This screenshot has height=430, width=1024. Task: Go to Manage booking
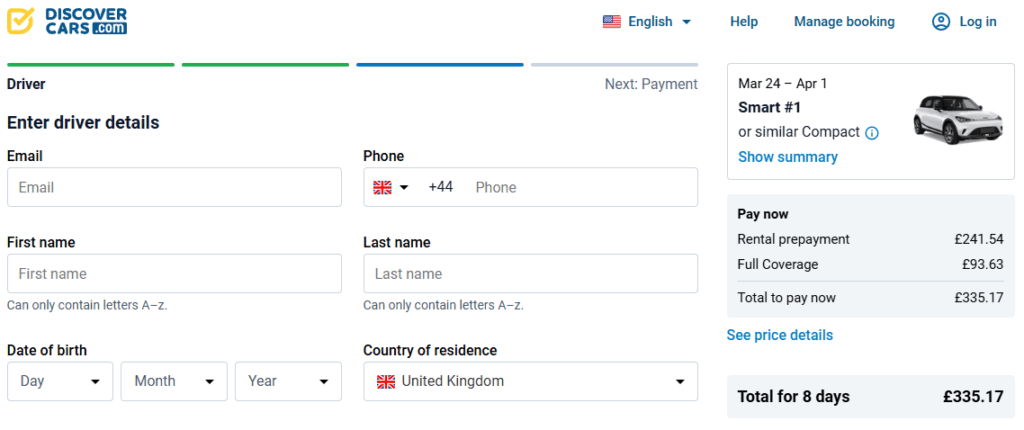tap(844, 22)
